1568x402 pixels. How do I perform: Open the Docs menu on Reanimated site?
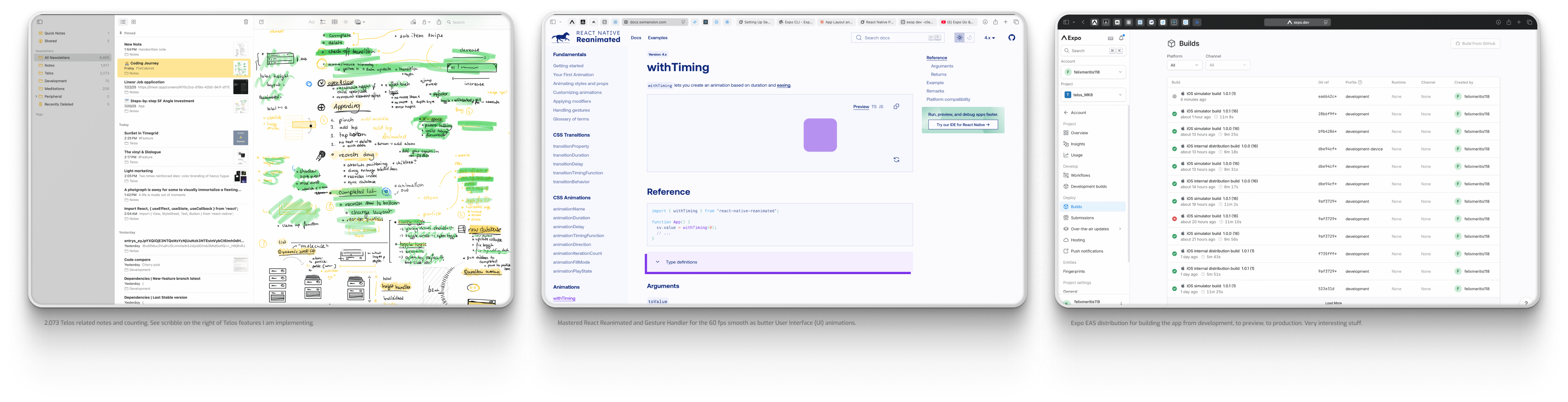[635, 38]
